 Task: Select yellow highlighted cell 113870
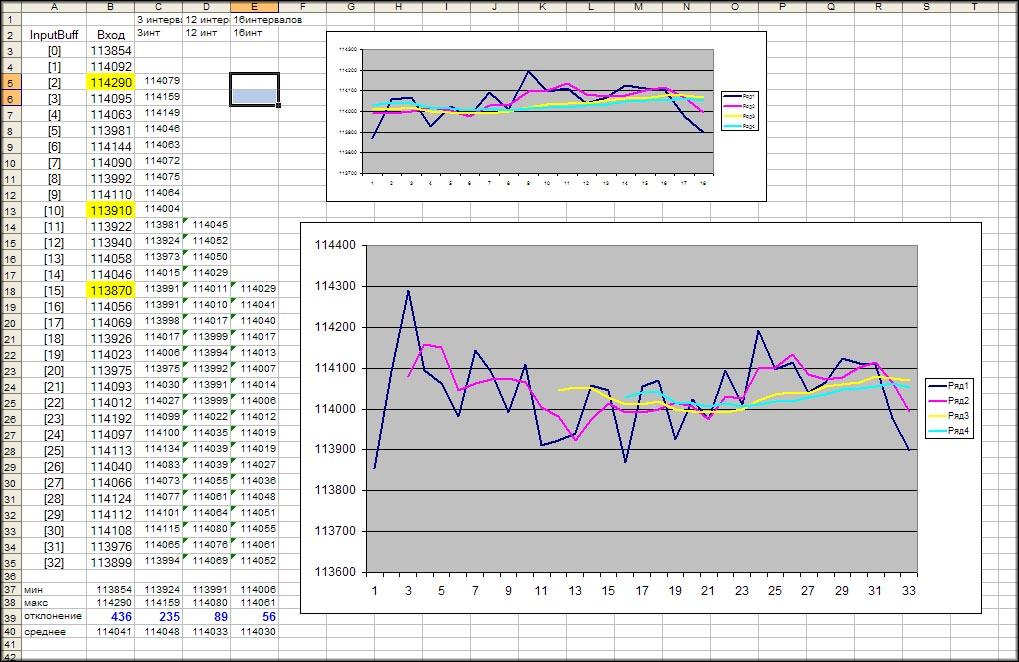pyautogui.click(x=111, y=289)
